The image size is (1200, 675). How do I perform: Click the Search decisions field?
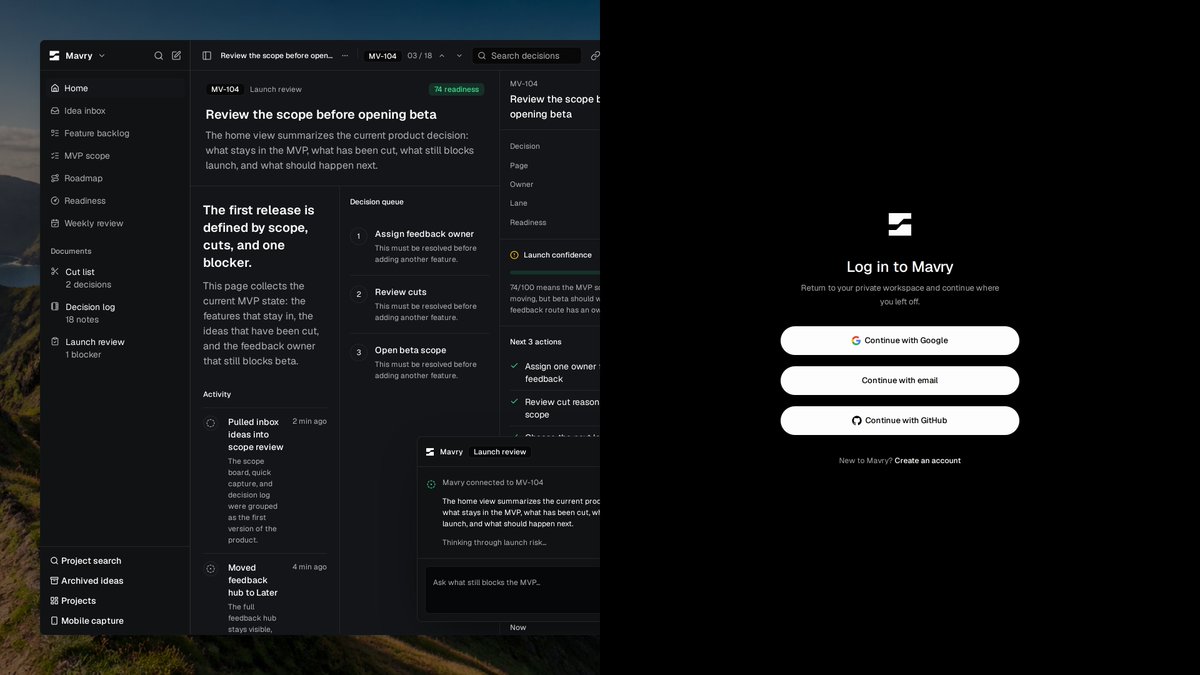click(526, 56)
